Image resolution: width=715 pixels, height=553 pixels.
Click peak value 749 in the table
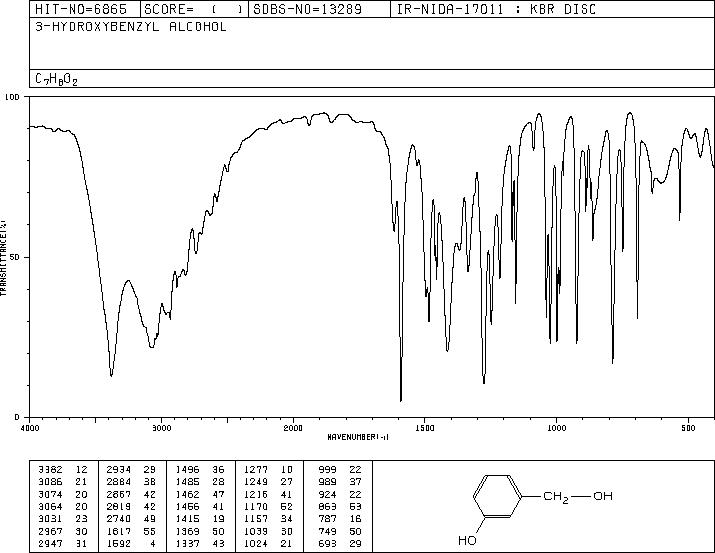pyautogui.click(x=327, y=532)
